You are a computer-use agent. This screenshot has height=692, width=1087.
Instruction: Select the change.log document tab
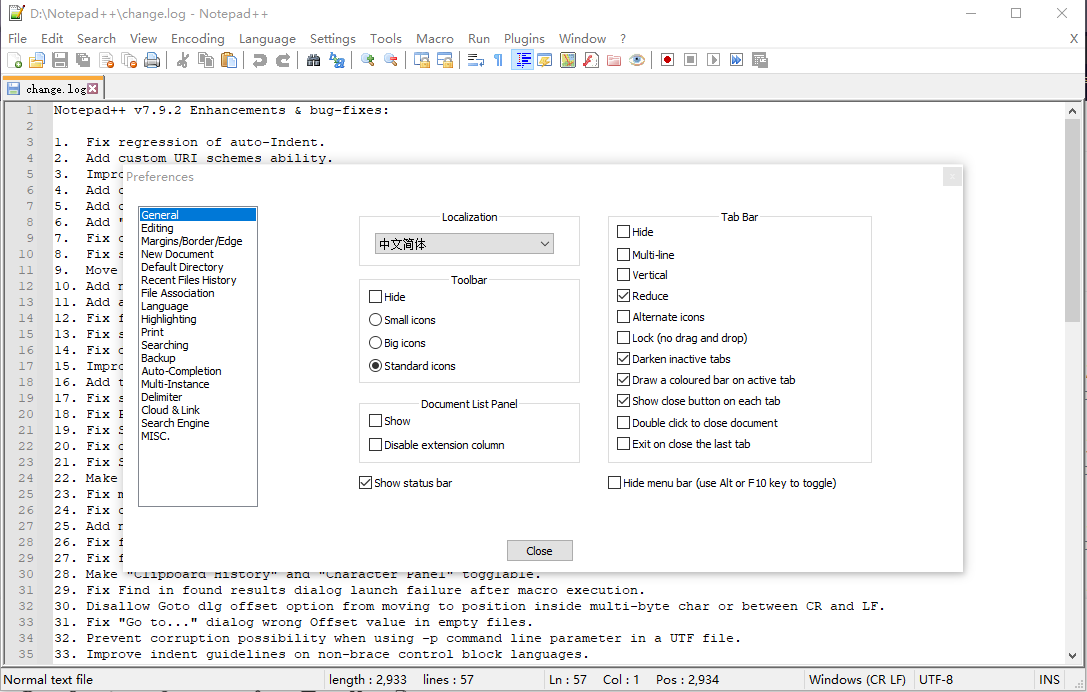tap(53, 89)
